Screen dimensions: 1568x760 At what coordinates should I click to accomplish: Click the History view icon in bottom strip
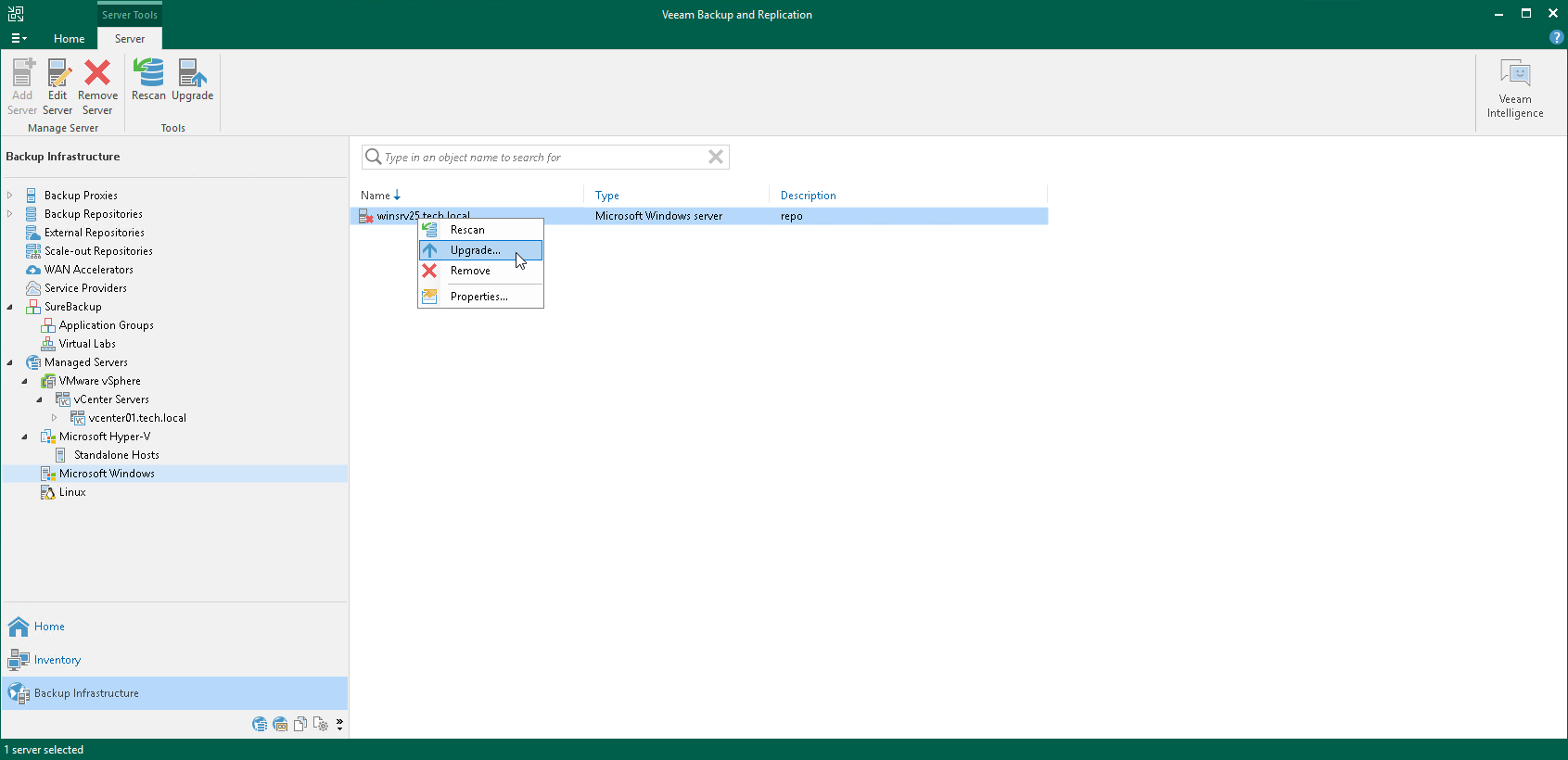321,724
